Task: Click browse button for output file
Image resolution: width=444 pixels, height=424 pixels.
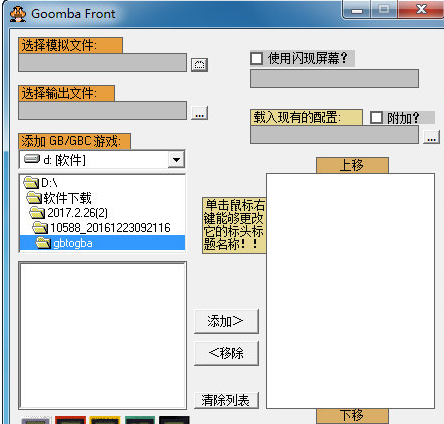Action: click(199, 113)
